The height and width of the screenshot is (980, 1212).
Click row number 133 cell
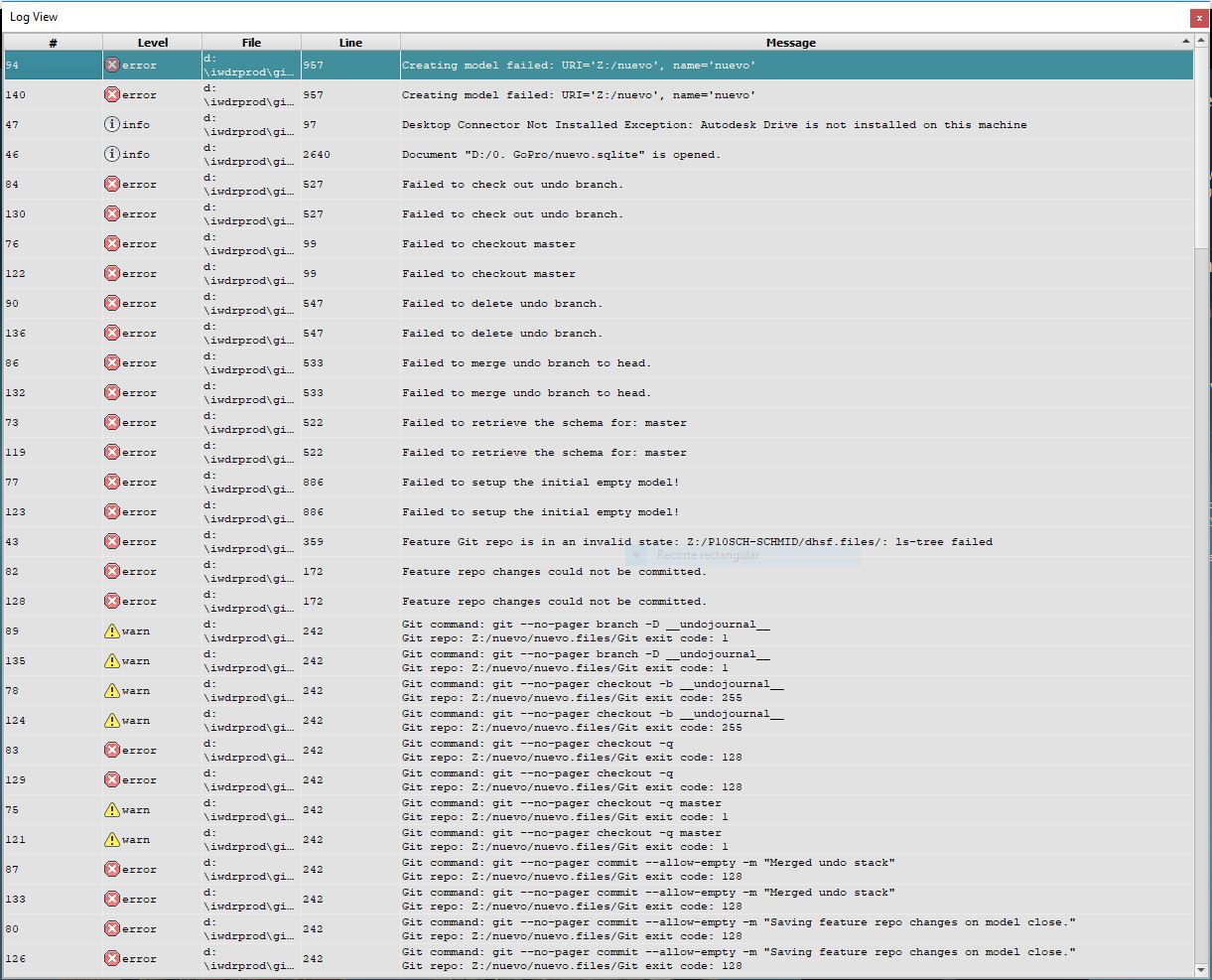pos(53,899)
